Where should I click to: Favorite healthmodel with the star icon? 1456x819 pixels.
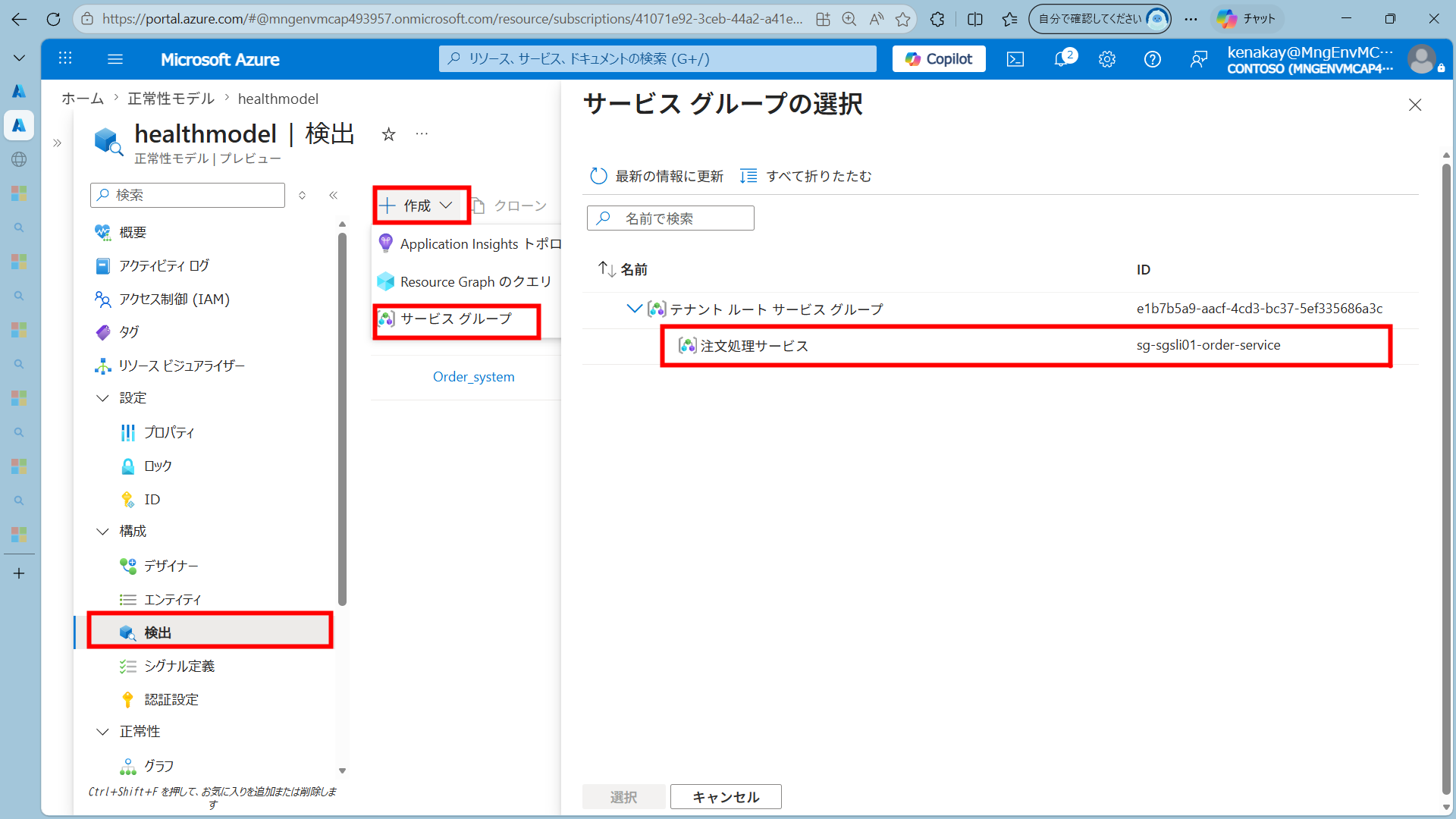(x=388, y=134)
